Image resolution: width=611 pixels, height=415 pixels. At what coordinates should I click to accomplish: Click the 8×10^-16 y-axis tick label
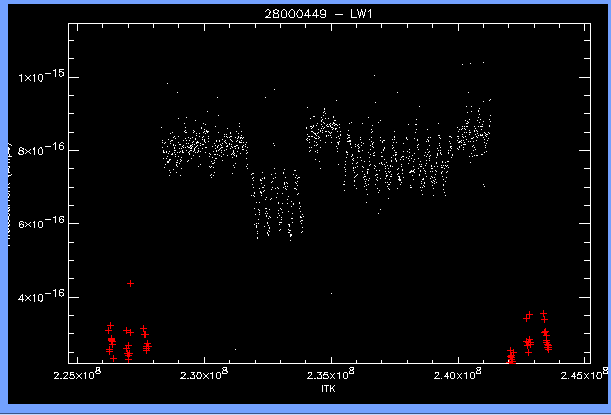coord(41,150)
